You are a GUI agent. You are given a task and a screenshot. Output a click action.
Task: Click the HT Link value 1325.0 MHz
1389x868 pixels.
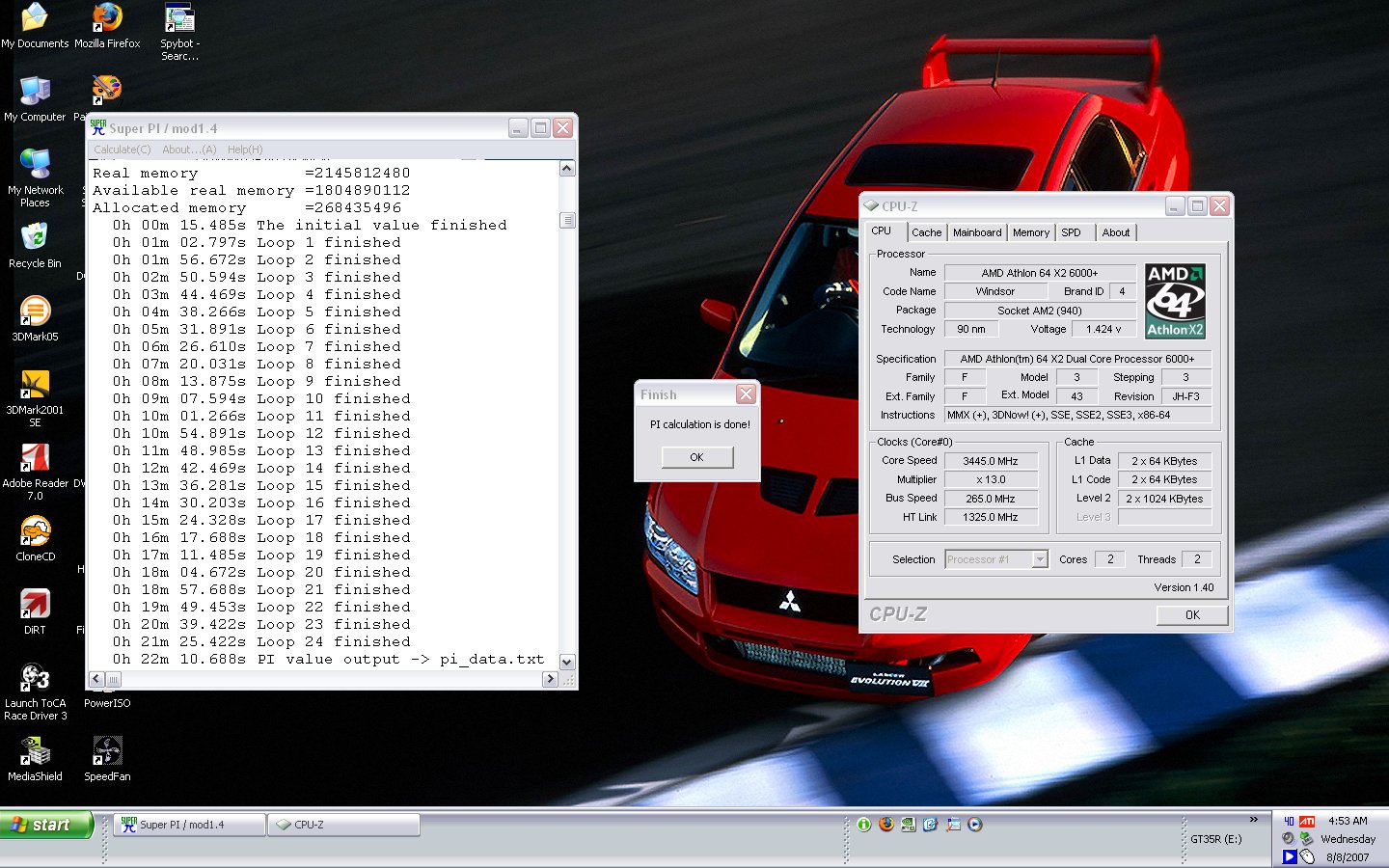(991, 517)
